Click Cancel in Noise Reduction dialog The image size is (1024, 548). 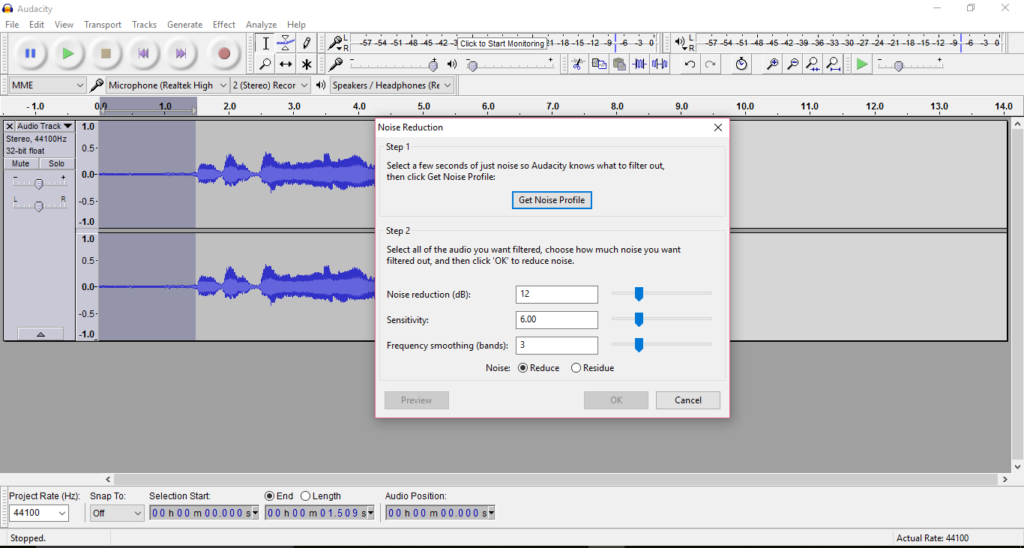[688, 400]
